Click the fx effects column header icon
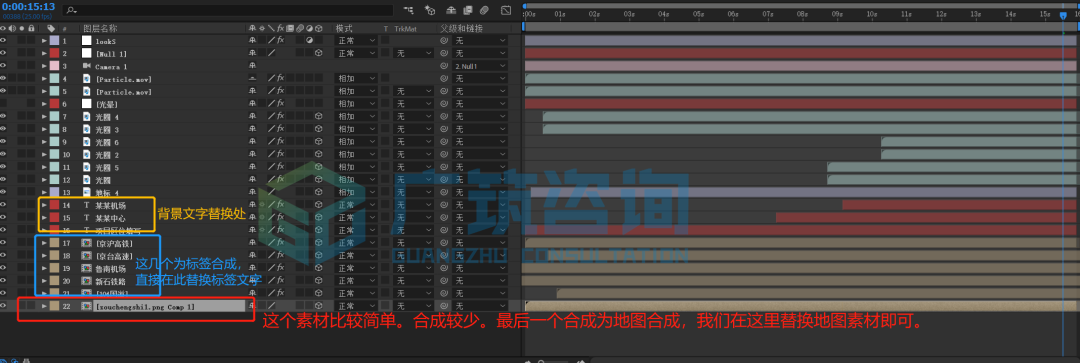The width and height of the screenshot is (1080, 363). 280,28
